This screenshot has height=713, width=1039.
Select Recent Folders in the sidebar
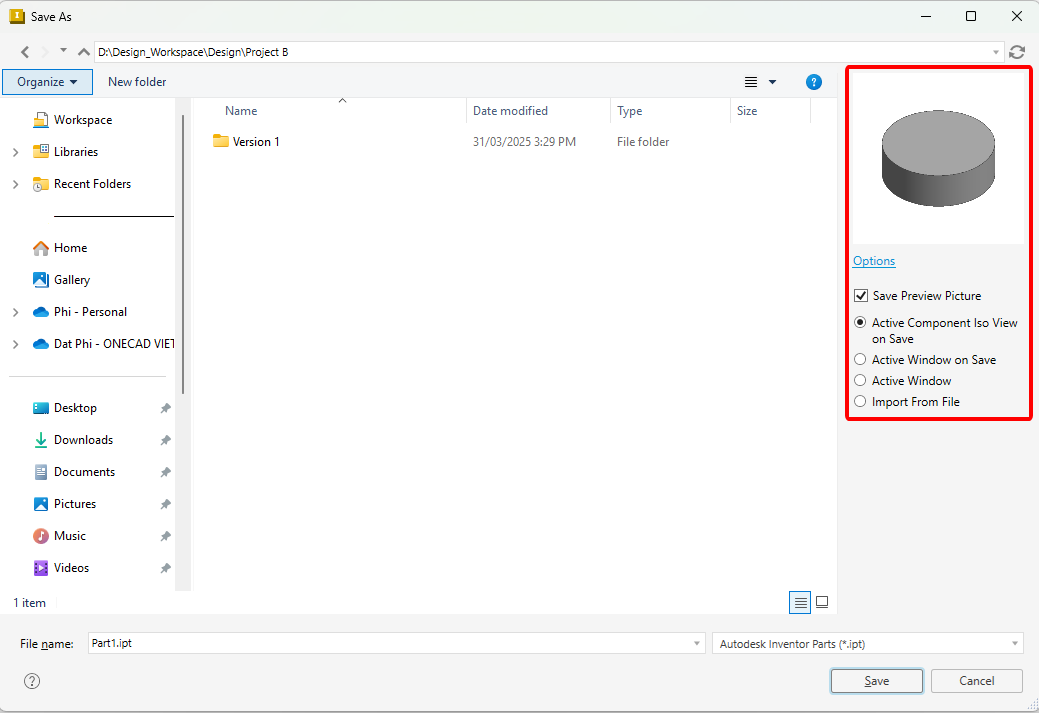click(92, 184)
